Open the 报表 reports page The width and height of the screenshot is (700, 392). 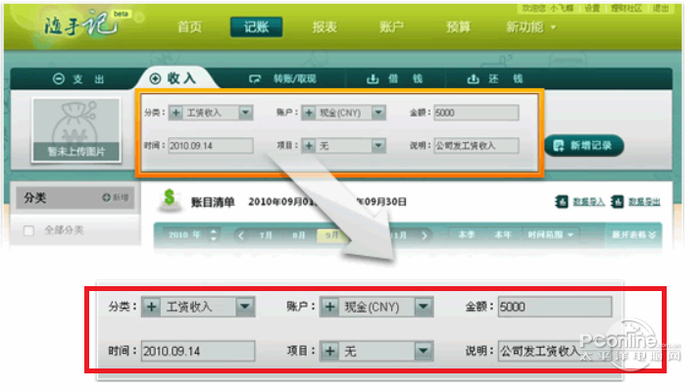coord(324,27)
